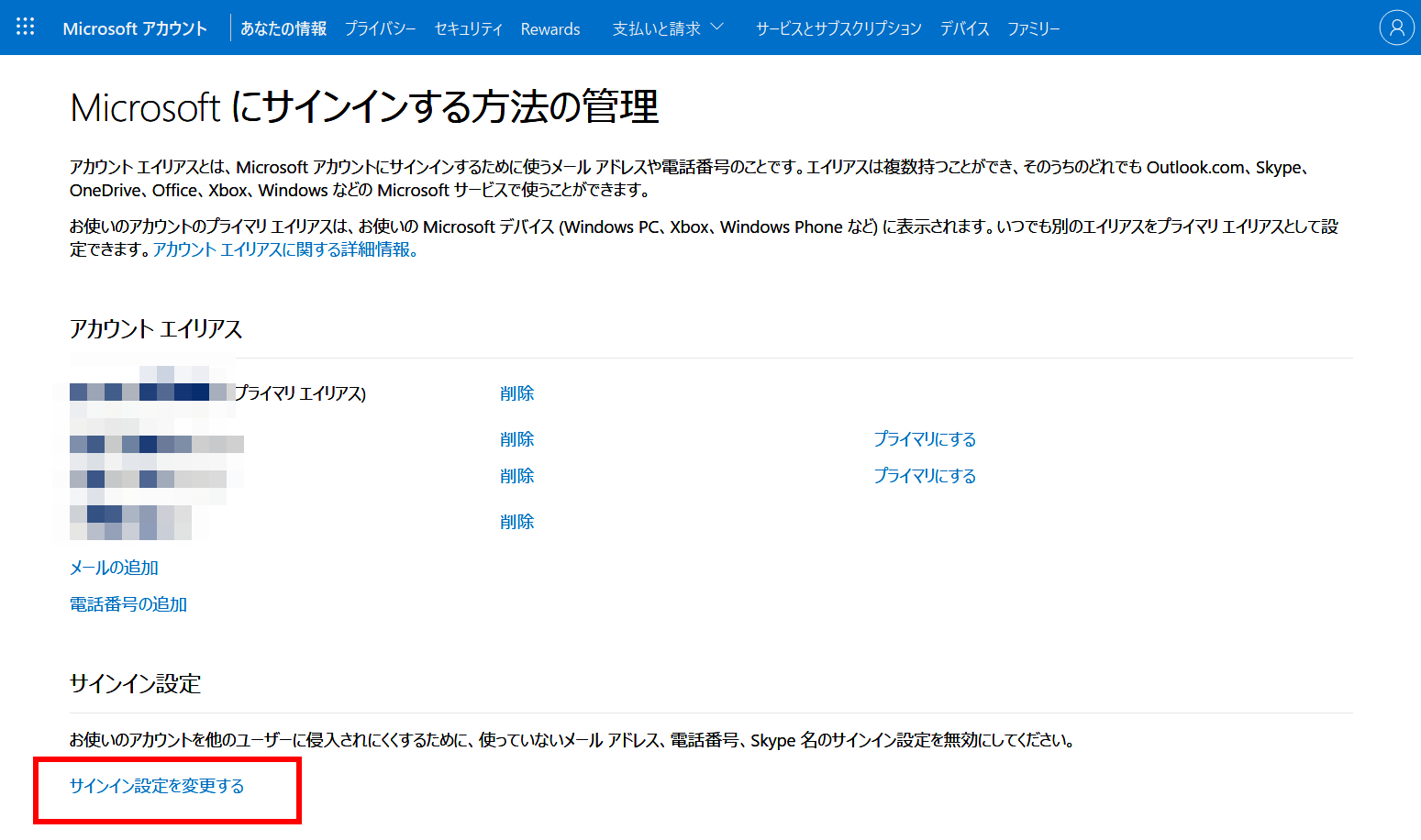Open the Rewards navigation item
This screenshot has height=840, width=1421.
tap(550, 28)
